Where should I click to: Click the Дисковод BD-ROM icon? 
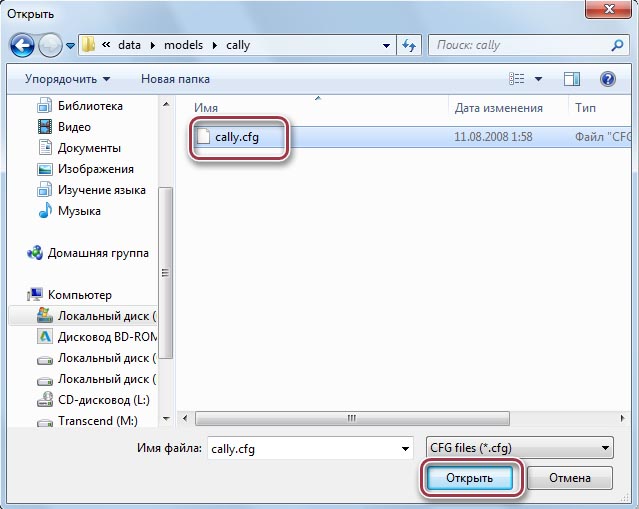(45, 337)
